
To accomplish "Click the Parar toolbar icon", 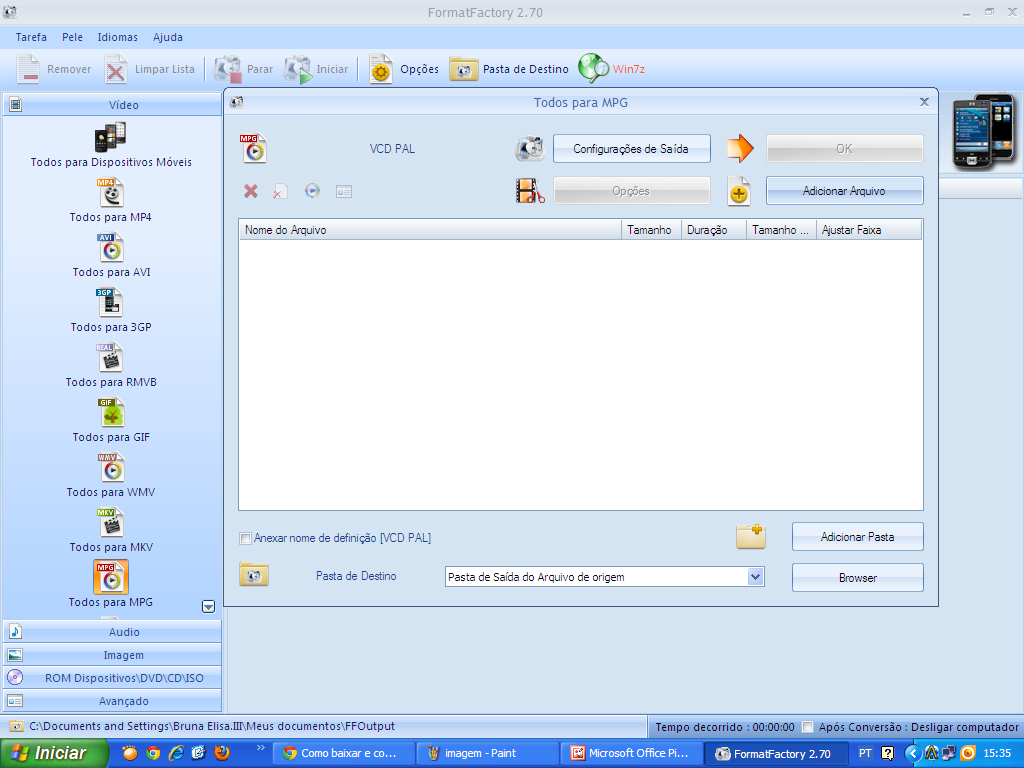I will click(228, 69).
